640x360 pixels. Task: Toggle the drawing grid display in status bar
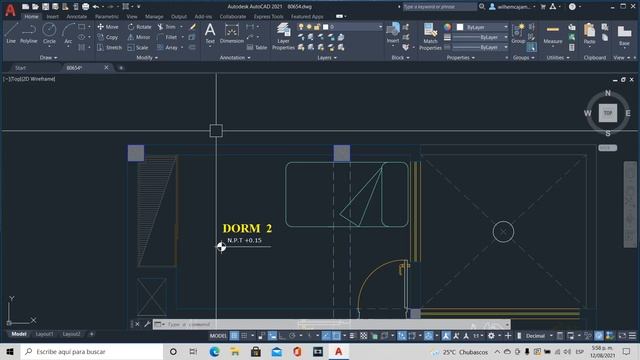point(234,336)
